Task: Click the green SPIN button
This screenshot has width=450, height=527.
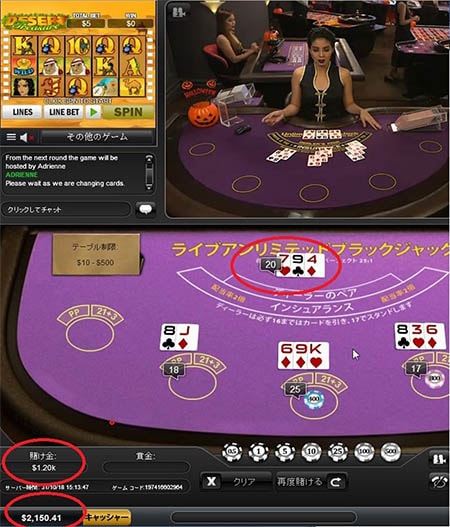Action: [128, 112]
